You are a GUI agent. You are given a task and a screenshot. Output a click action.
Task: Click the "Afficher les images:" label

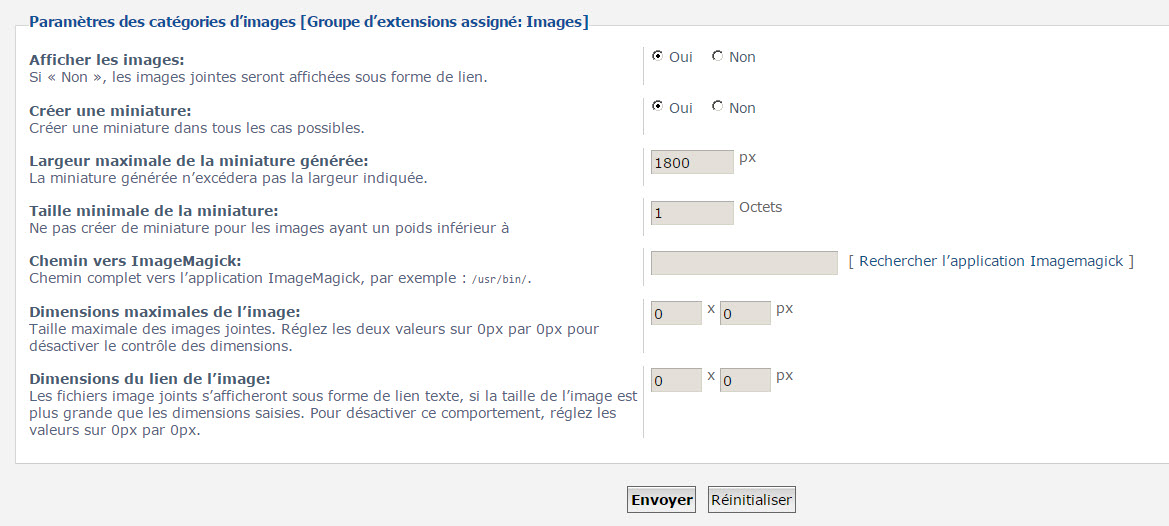point(107,60)
